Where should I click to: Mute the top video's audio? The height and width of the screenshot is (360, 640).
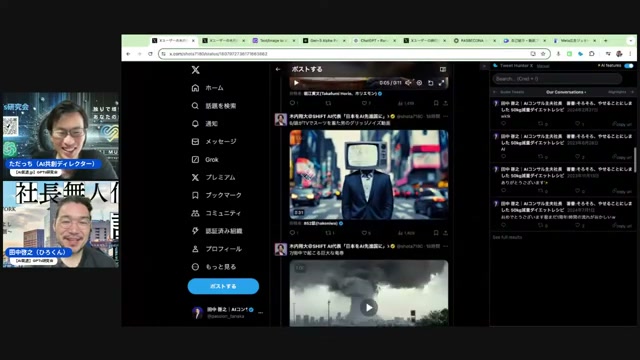click(408, 83)
